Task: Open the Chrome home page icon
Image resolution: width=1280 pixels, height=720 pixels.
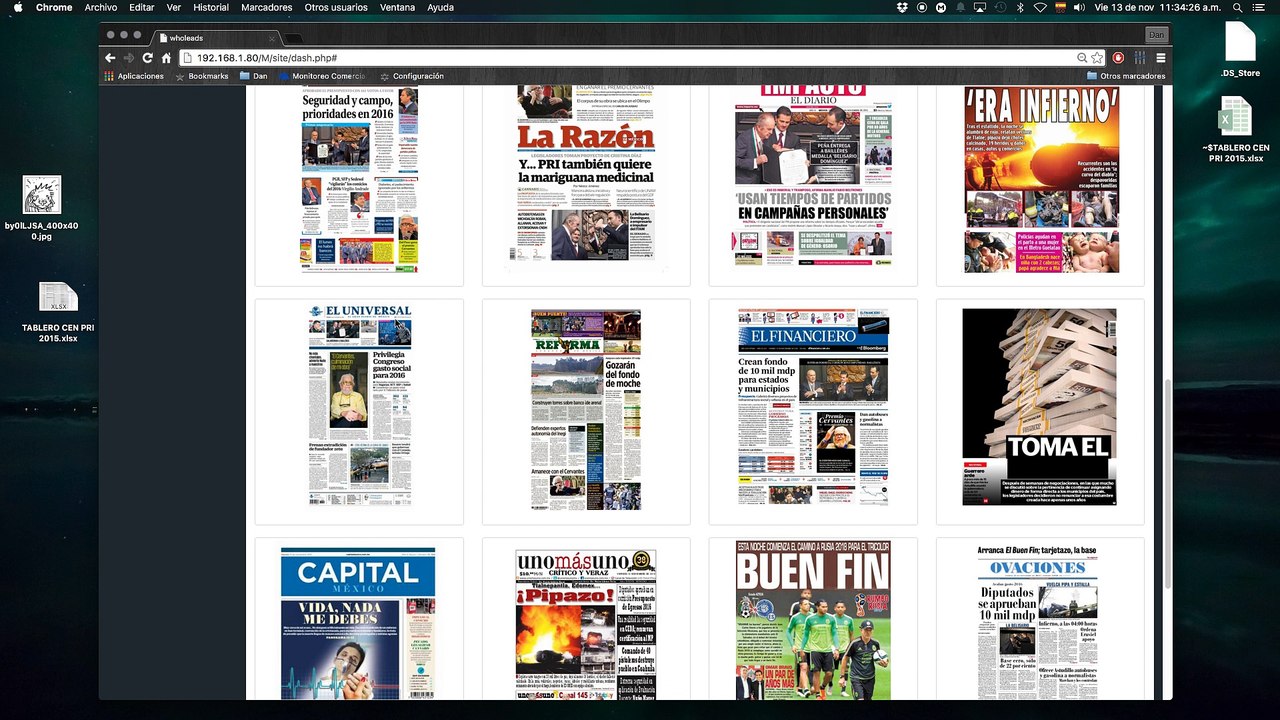Action: (165, 58)
